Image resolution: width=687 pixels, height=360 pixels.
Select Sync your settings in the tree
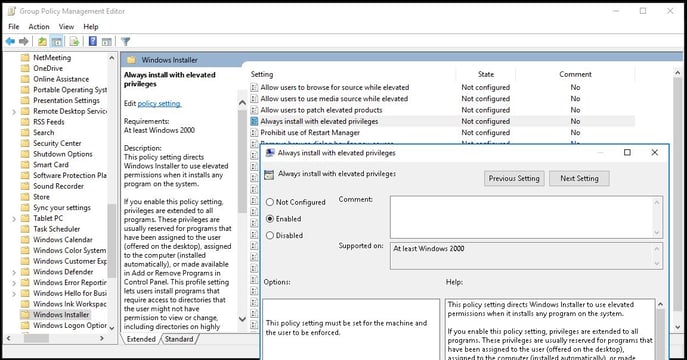click(62, 208)
